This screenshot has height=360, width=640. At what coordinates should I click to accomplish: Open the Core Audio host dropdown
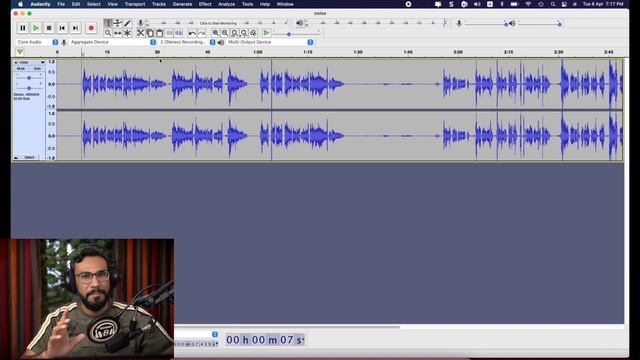[x=38, y=42]
